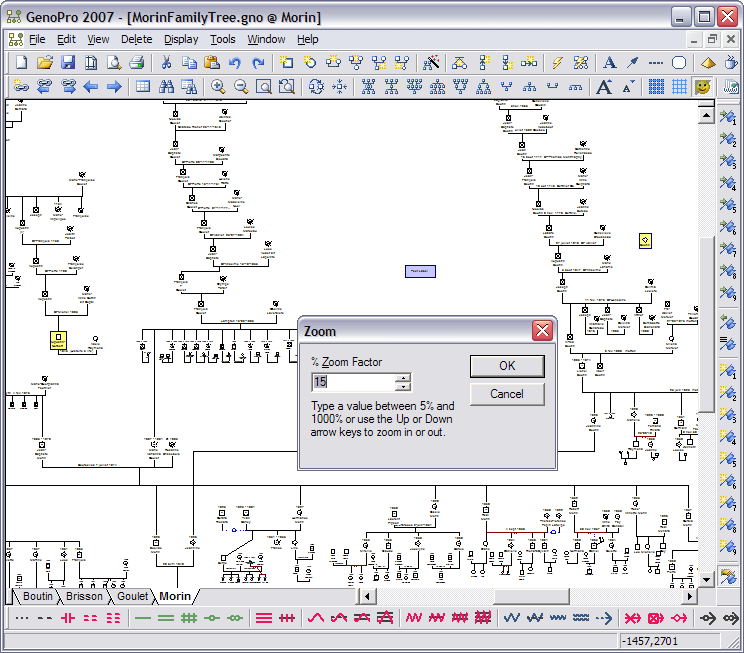Increase font size with large A icon
This screenshot has width=744, height=653.
click(x=604, y=86)
